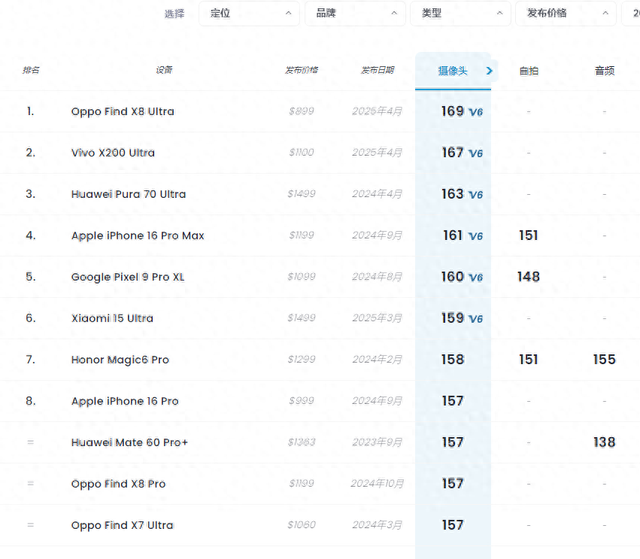Click the 发布价格 table column header
640x559 pixels.
click(302, 70)
